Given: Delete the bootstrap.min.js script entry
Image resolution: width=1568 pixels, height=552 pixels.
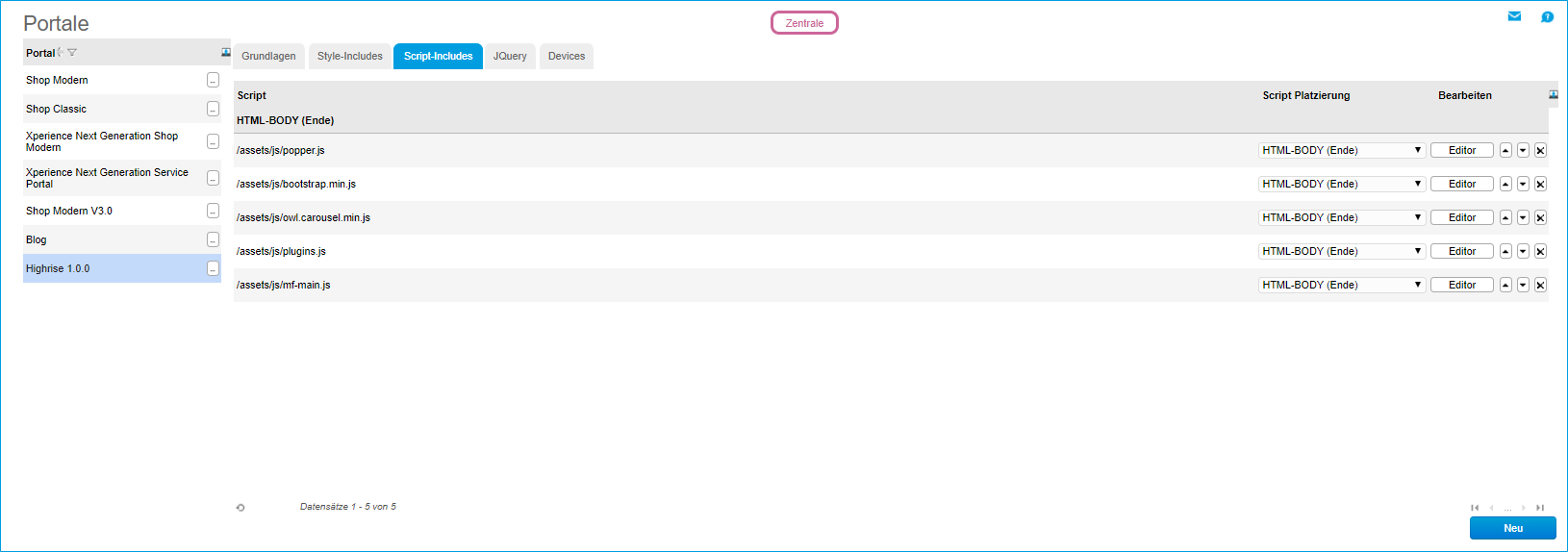Looking at the screenshot, I should [x=1540, y=184].
